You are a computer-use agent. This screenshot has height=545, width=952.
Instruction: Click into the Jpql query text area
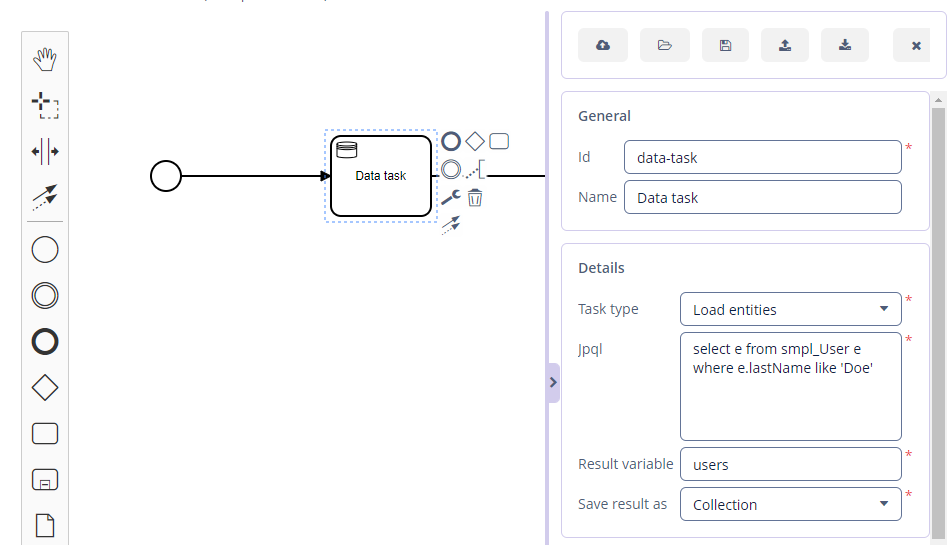[x=790, y=386]
